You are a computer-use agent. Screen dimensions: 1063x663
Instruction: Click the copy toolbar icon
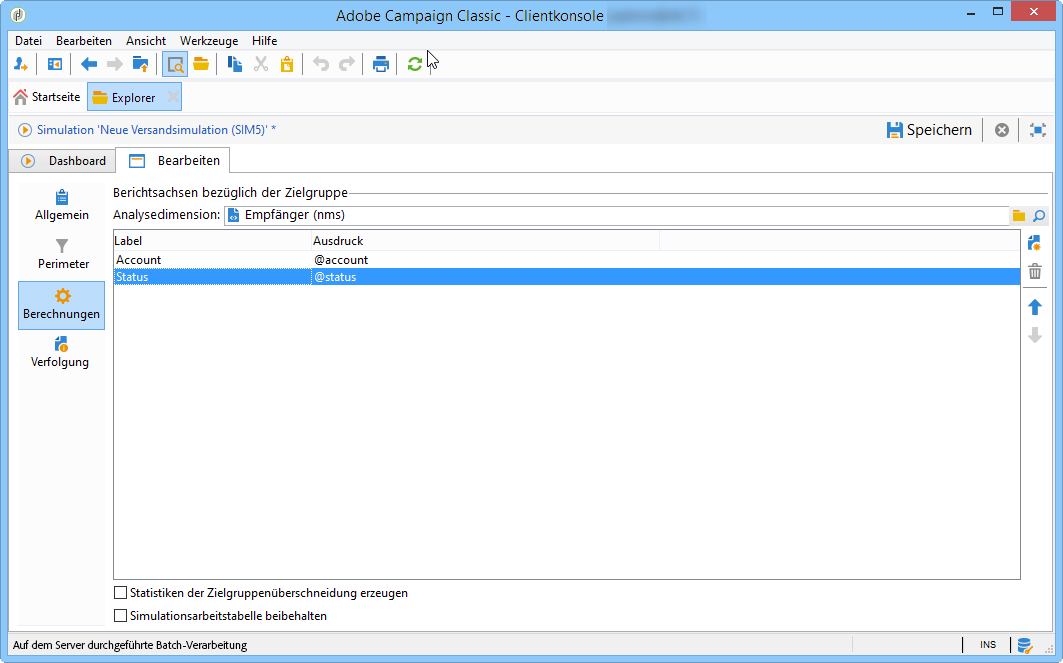(235, 64)
